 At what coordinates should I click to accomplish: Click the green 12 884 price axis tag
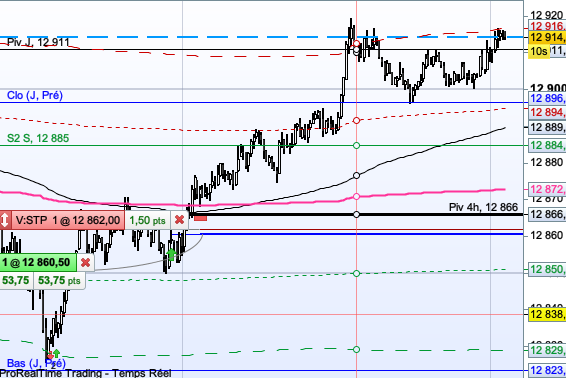click(x=547, y=145)
